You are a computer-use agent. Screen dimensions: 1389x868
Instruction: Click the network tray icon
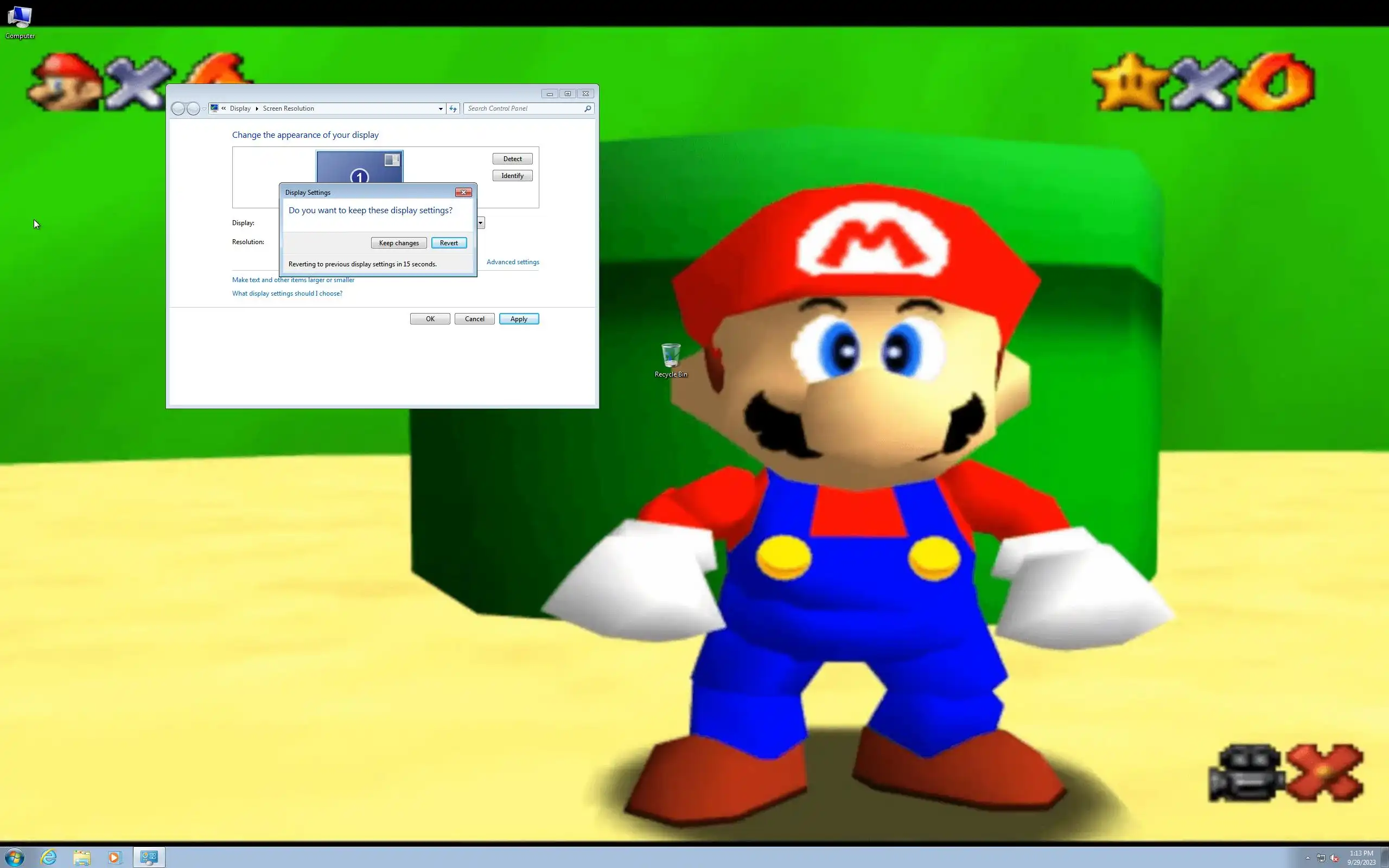point(1321,858)
